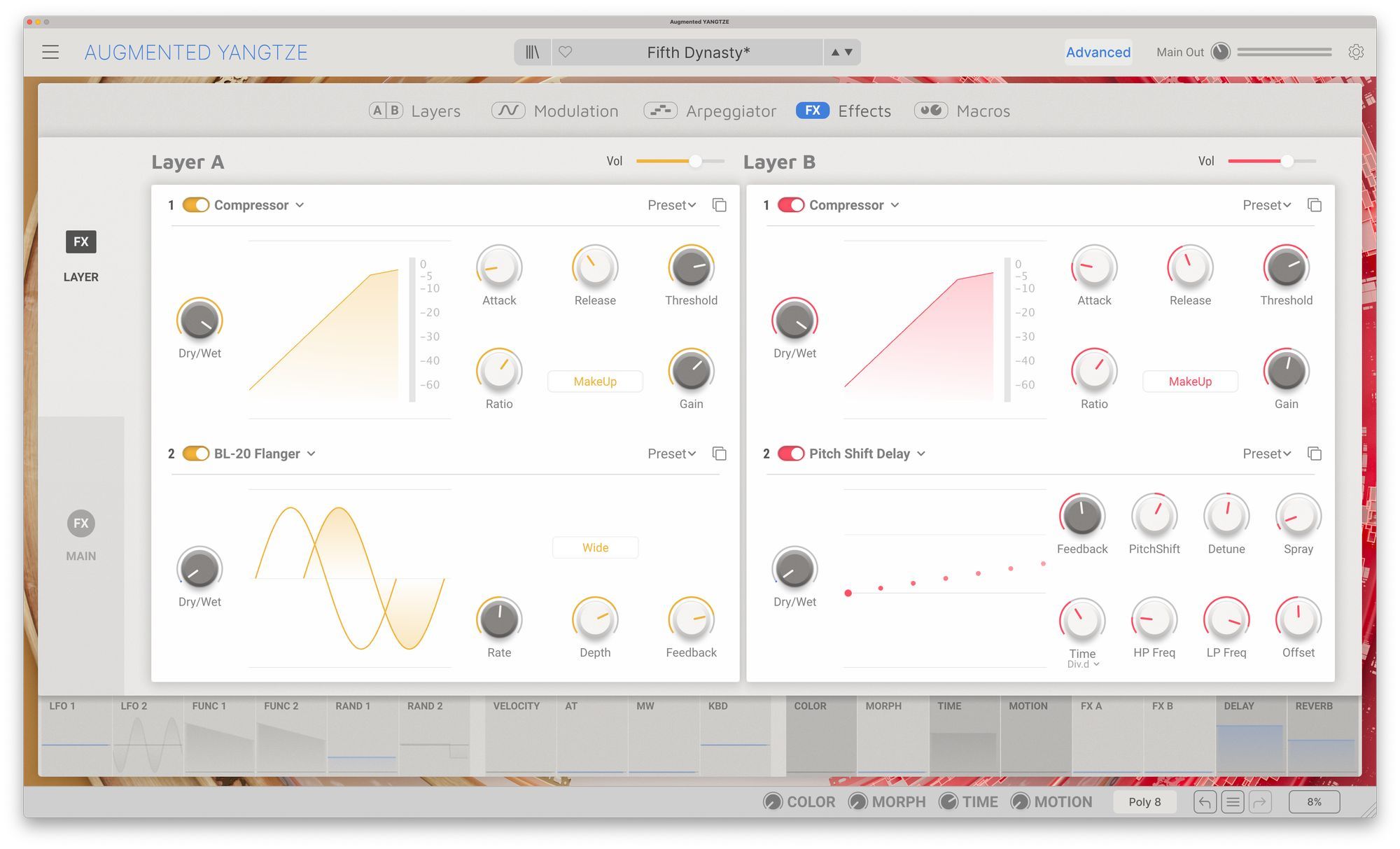Click the TIME macro knob
1400x849 pixels.
(948, 801)
